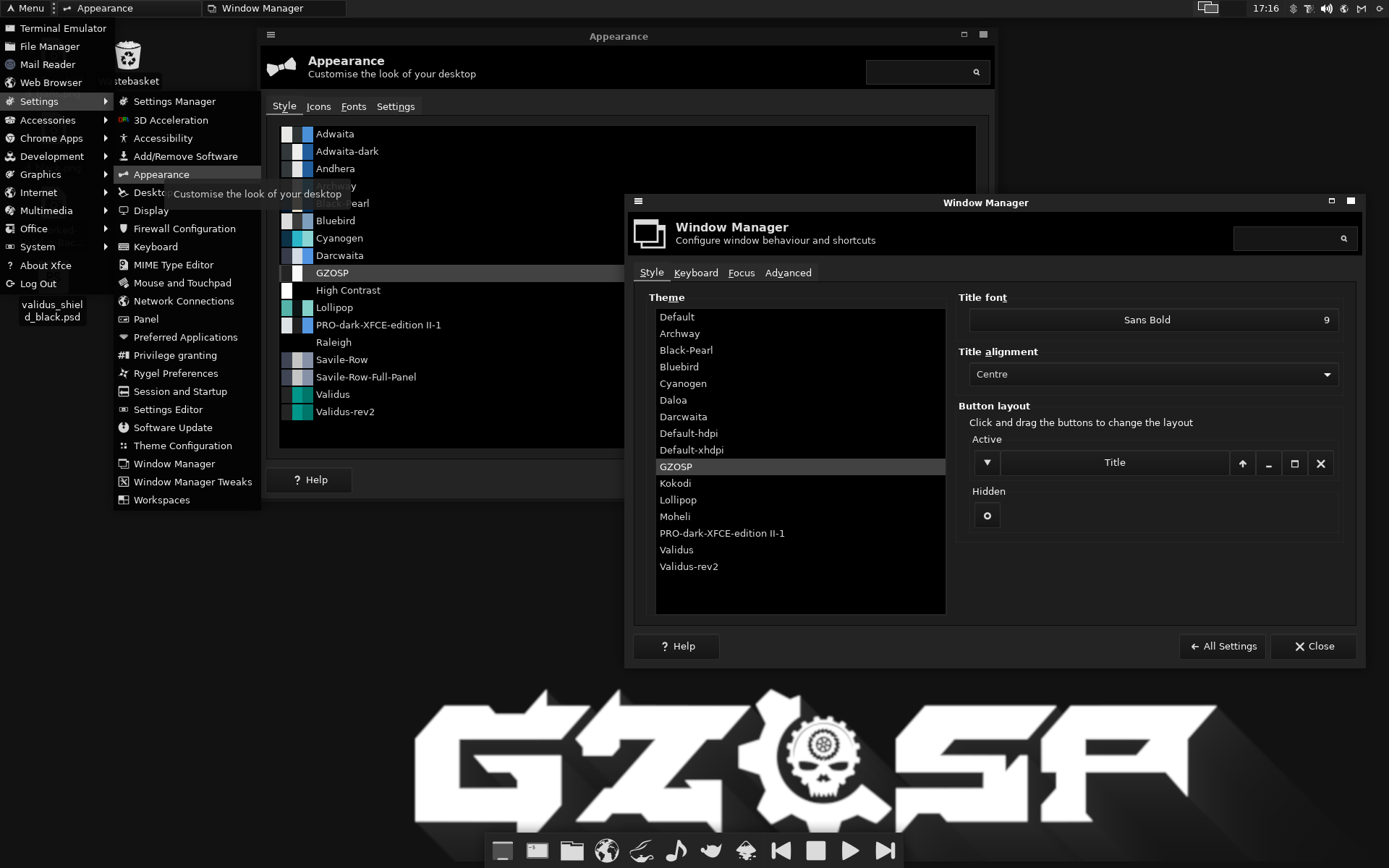The height and width of the screenshot is (868, 1389).
Task: Switch to Fonts tab in Appearance
Action: pyautogui.click(x=354, y=106)
